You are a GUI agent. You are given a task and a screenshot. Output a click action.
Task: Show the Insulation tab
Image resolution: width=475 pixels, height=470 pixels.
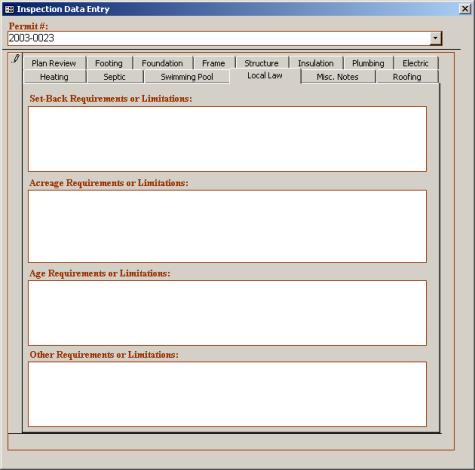tap(316, 63)
